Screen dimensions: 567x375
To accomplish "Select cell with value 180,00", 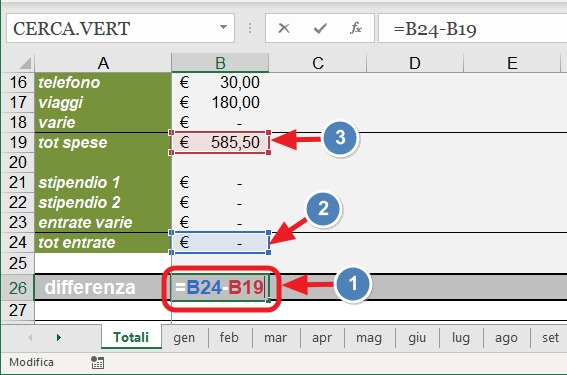I will [x=220, y=102].
